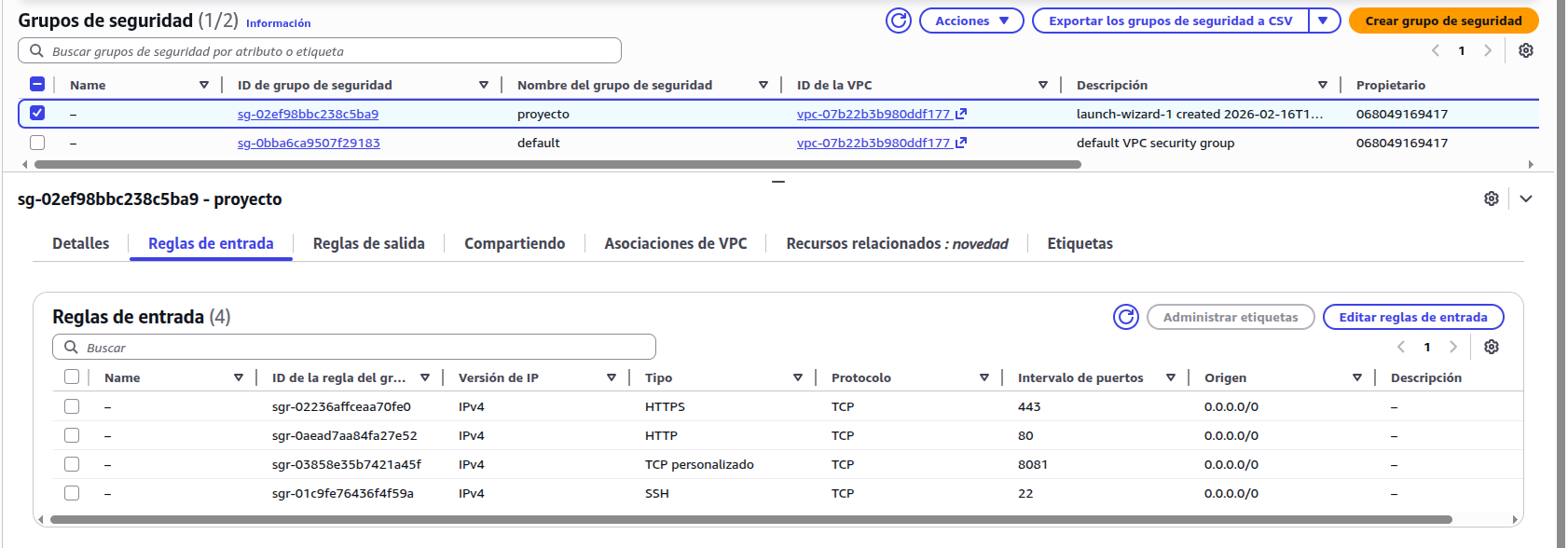Click Exportar los grupos de seguridad a CSV
Viewport: 1568px width, 548px height.
(1171, 21)
